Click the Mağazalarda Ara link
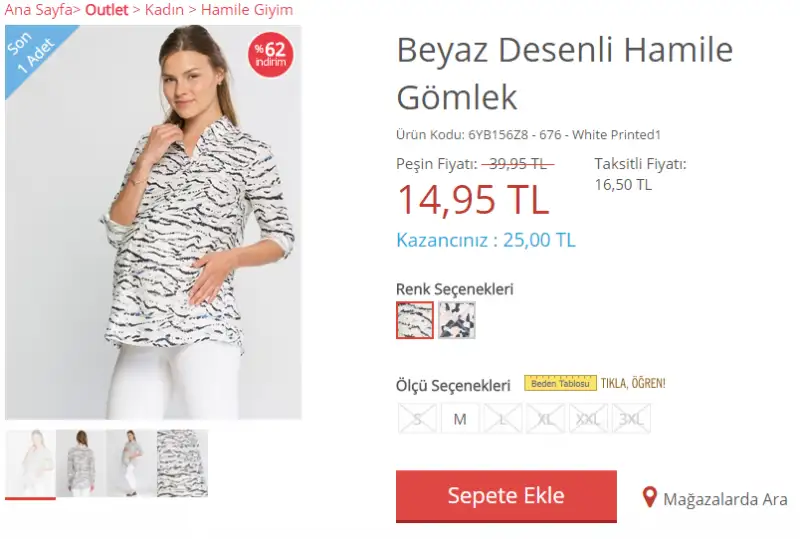 pos(725,499)
